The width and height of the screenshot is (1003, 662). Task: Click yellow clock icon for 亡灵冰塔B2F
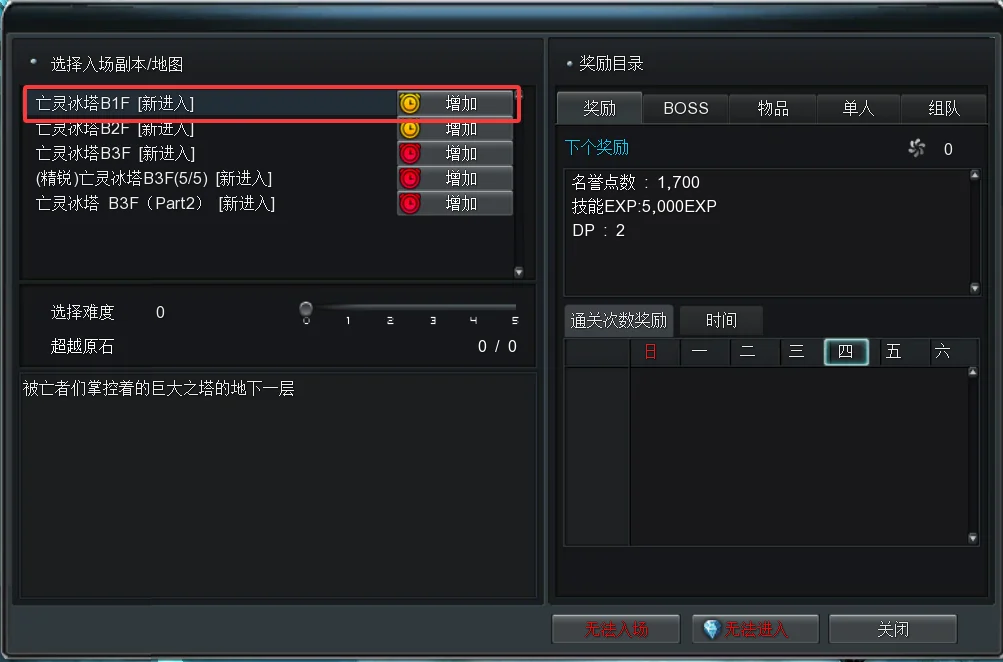pos(410,129)
